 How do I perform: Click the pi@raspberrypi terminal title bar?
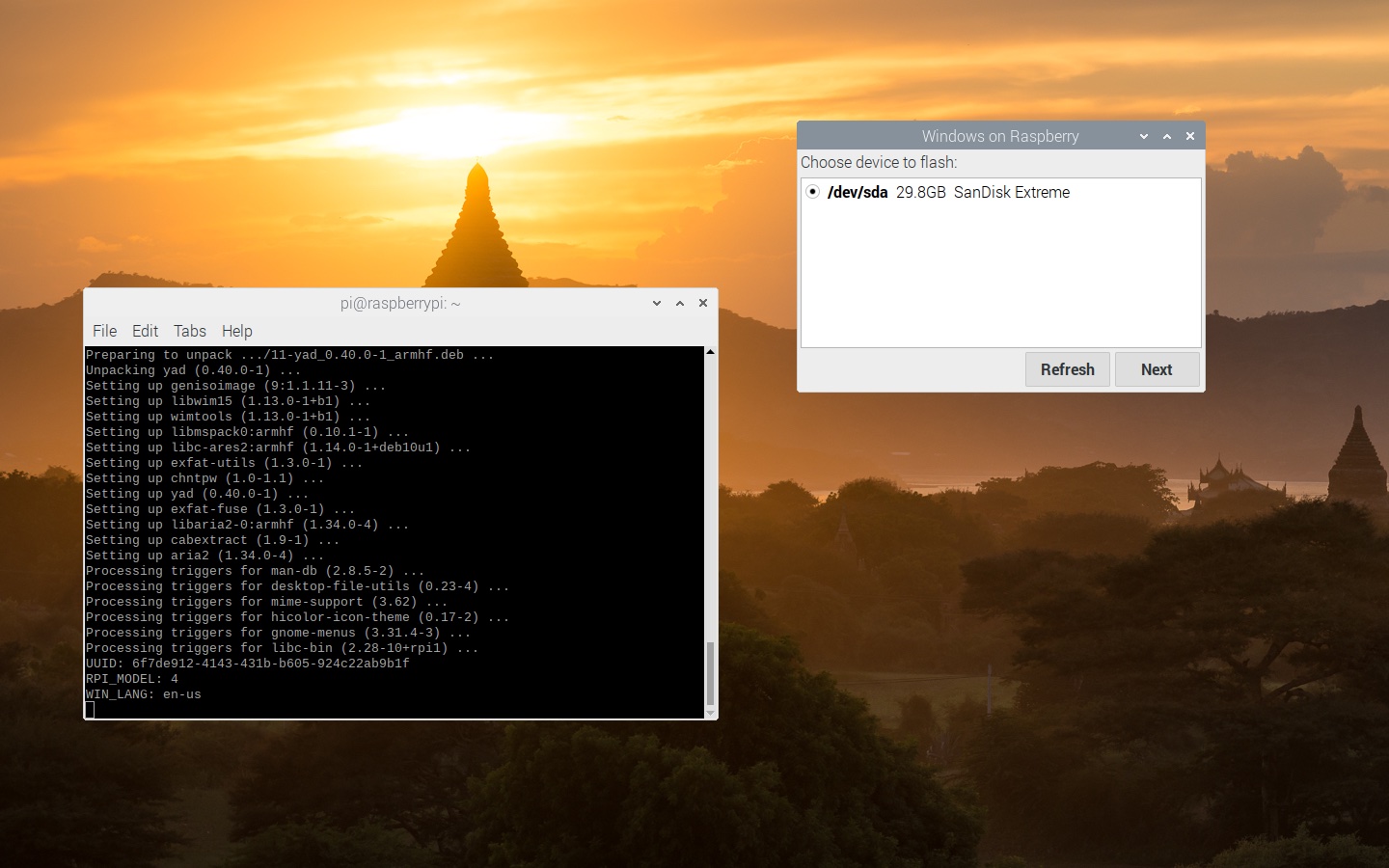click(x=398, y=303)
